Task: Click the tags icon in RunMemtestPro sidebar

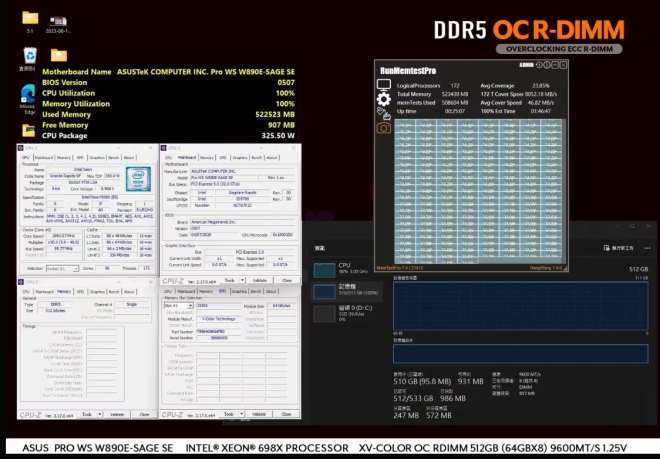Action: click(x=383, y=113)
